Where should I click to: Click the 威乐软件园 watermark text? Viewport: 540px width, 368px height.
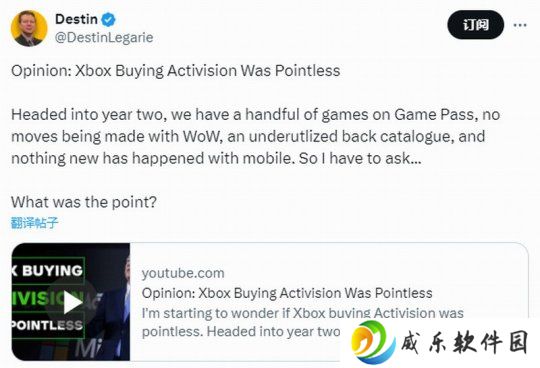[464, 342]
